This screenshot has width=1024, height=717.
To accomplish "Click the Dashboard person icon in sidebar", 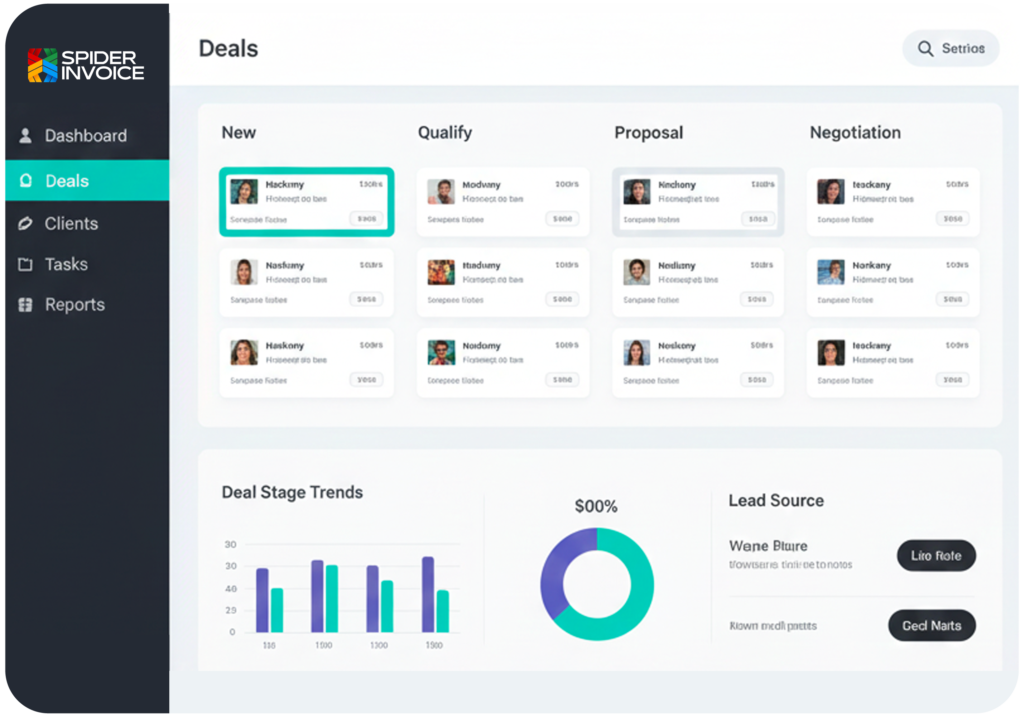I will click(x=26, y=136).
